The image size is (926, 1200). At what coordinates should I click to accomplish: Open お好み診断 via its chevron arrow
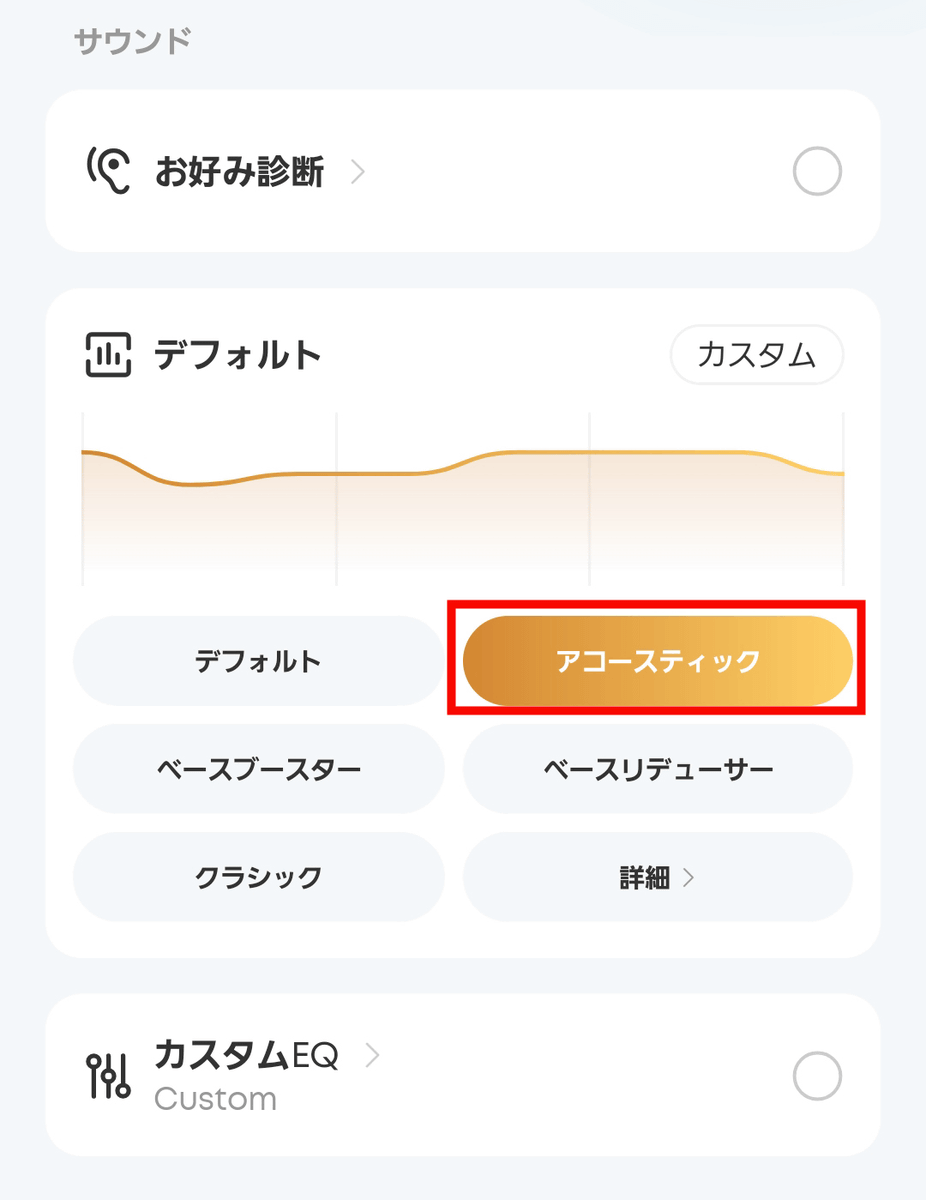coord(357,172)
